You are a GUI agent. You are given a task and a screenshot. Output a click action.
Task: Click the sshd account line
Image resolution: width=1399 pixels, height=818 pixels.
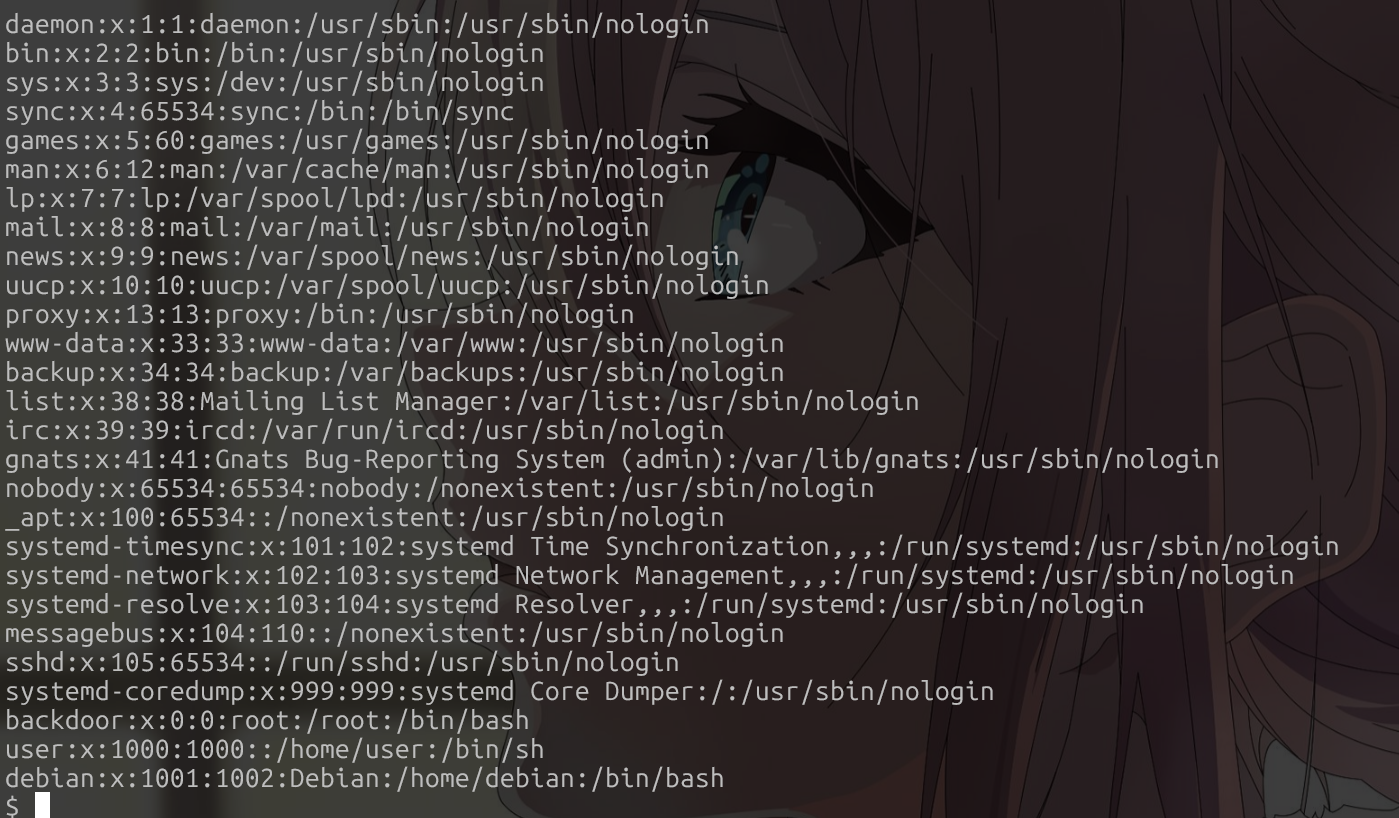[342, 662]
